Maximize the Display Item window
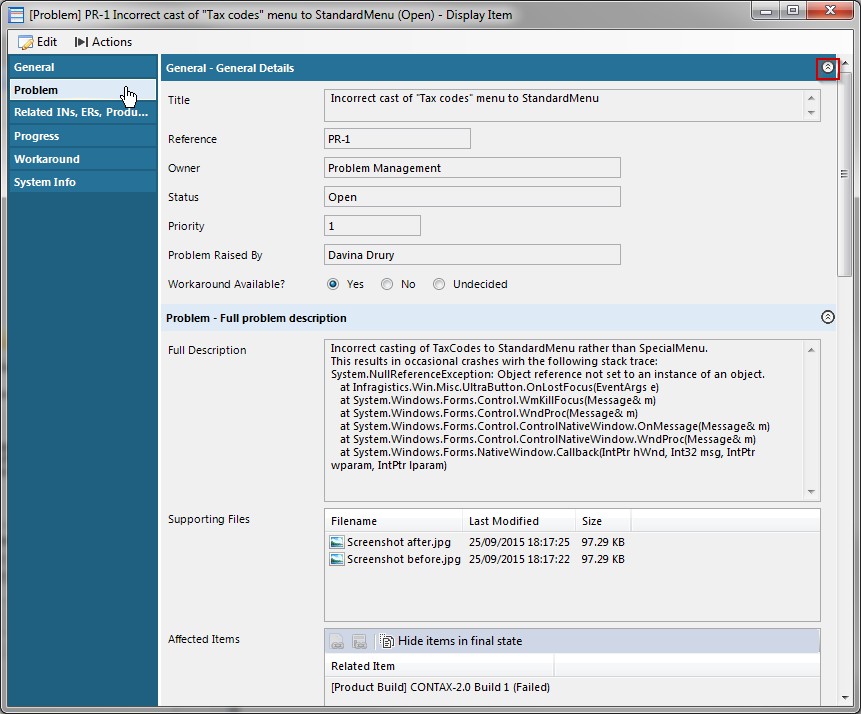This screenshot has width=861, height=714. click(x=793, y=10)
